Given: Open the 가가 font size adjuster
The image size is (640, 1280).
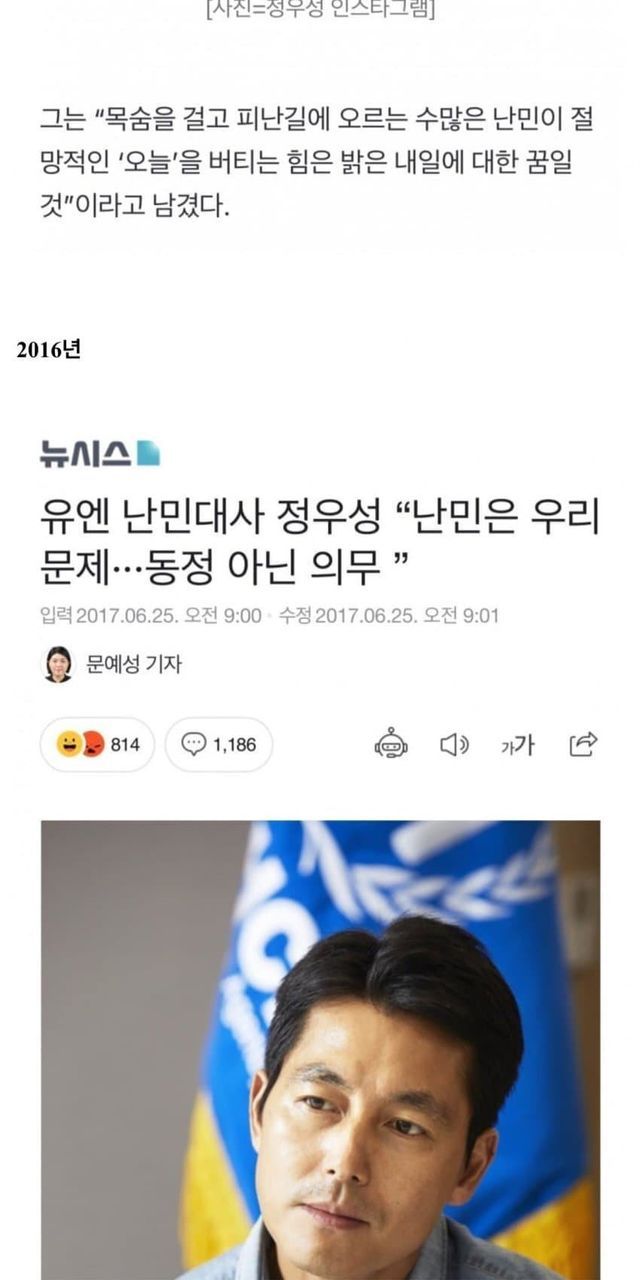Looking at the screenshot, I should [x=518, y=745].
